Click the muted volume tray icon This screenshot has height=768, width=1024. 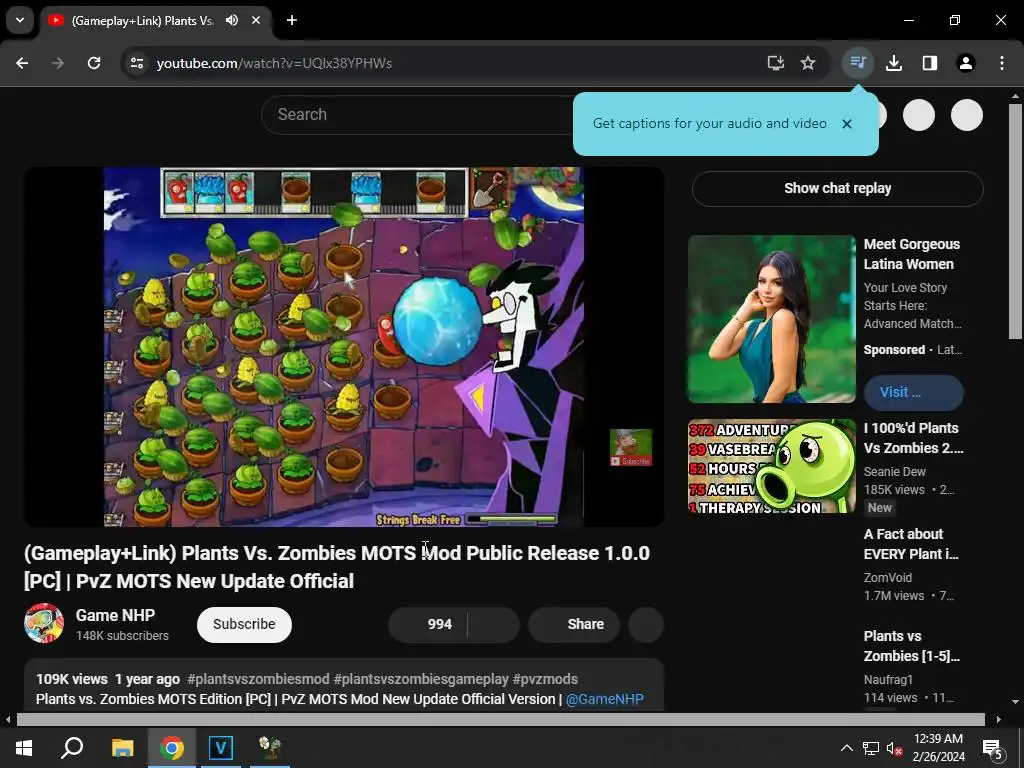894,748
